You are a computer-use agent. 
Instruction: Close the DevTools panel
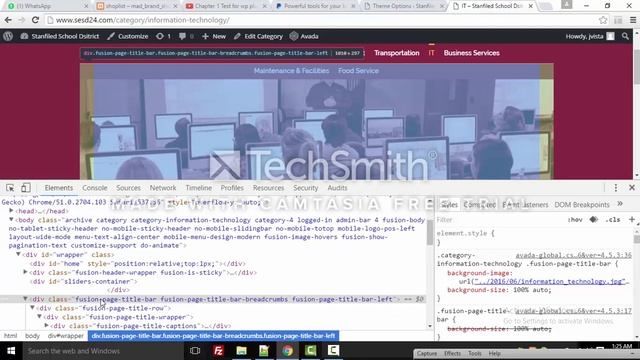[x=632, y=188]
